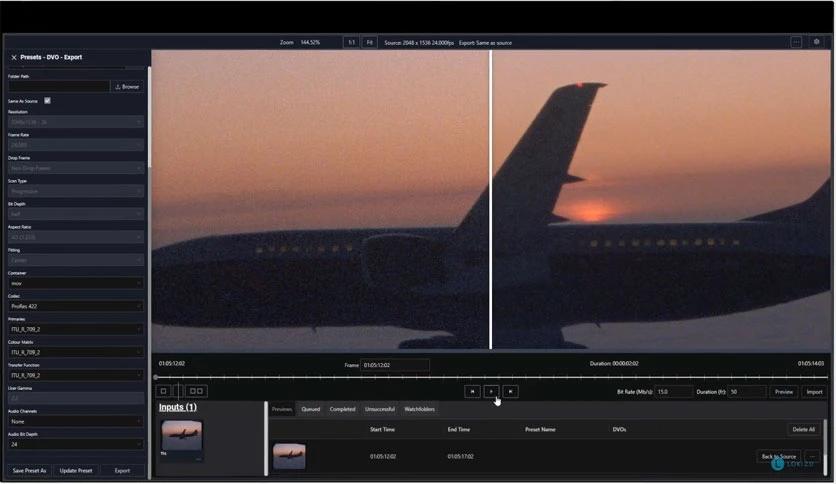Open the Completed tab

pos(343,409)
